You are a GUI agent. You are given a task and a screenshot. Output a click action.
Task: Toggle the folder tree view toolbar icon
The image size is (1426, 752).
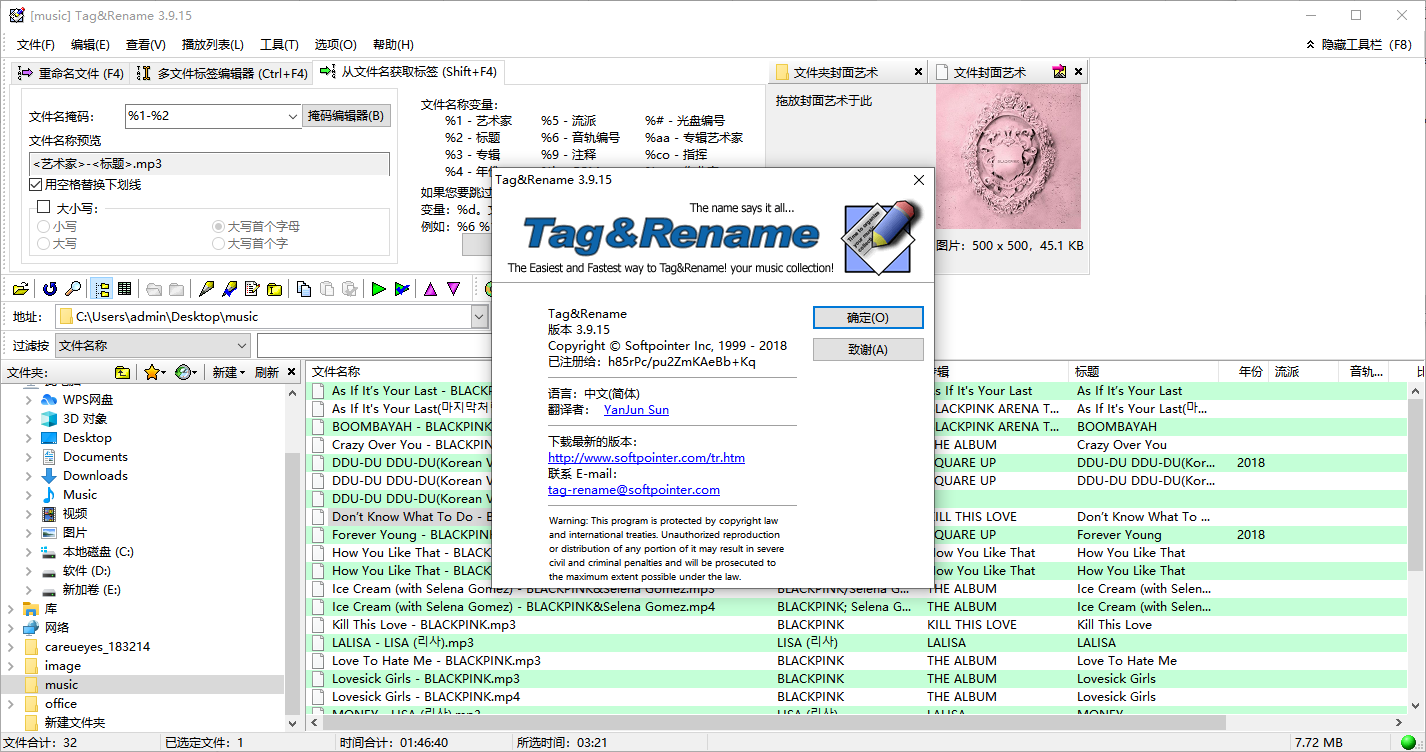pyautogui.click(x=102, y=289)
